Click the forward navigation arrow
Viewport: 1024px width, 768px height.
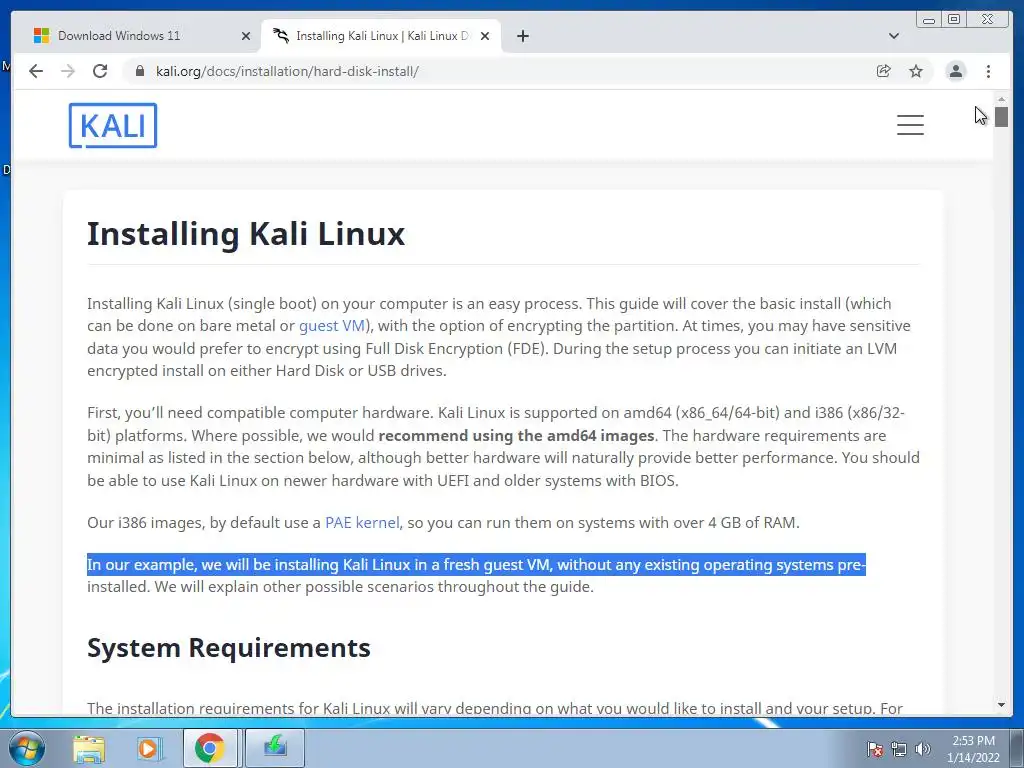pos(68,71)
